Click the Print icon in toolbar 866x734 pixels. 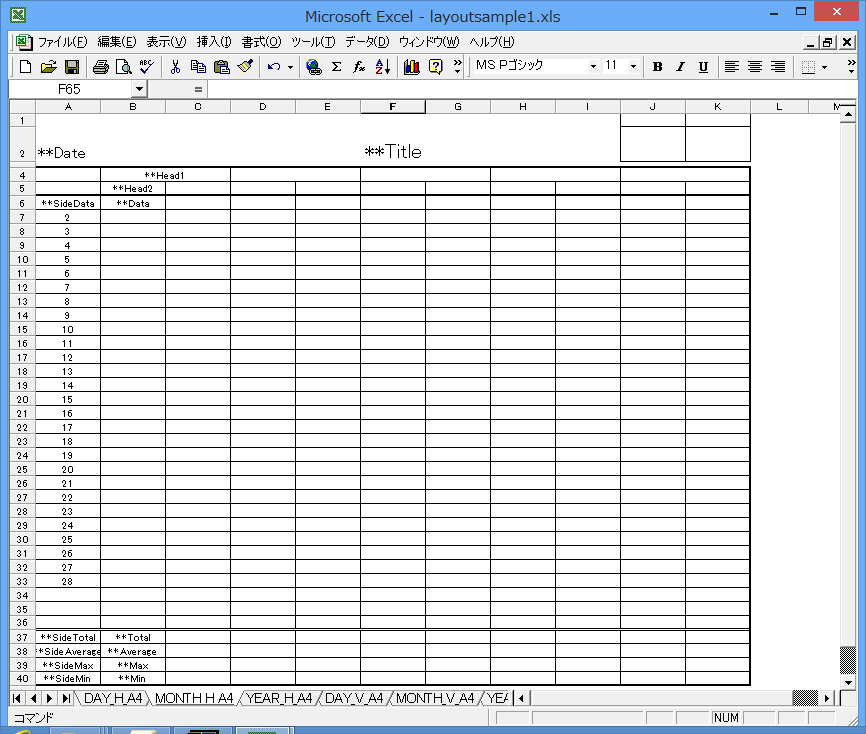(101, 67)
